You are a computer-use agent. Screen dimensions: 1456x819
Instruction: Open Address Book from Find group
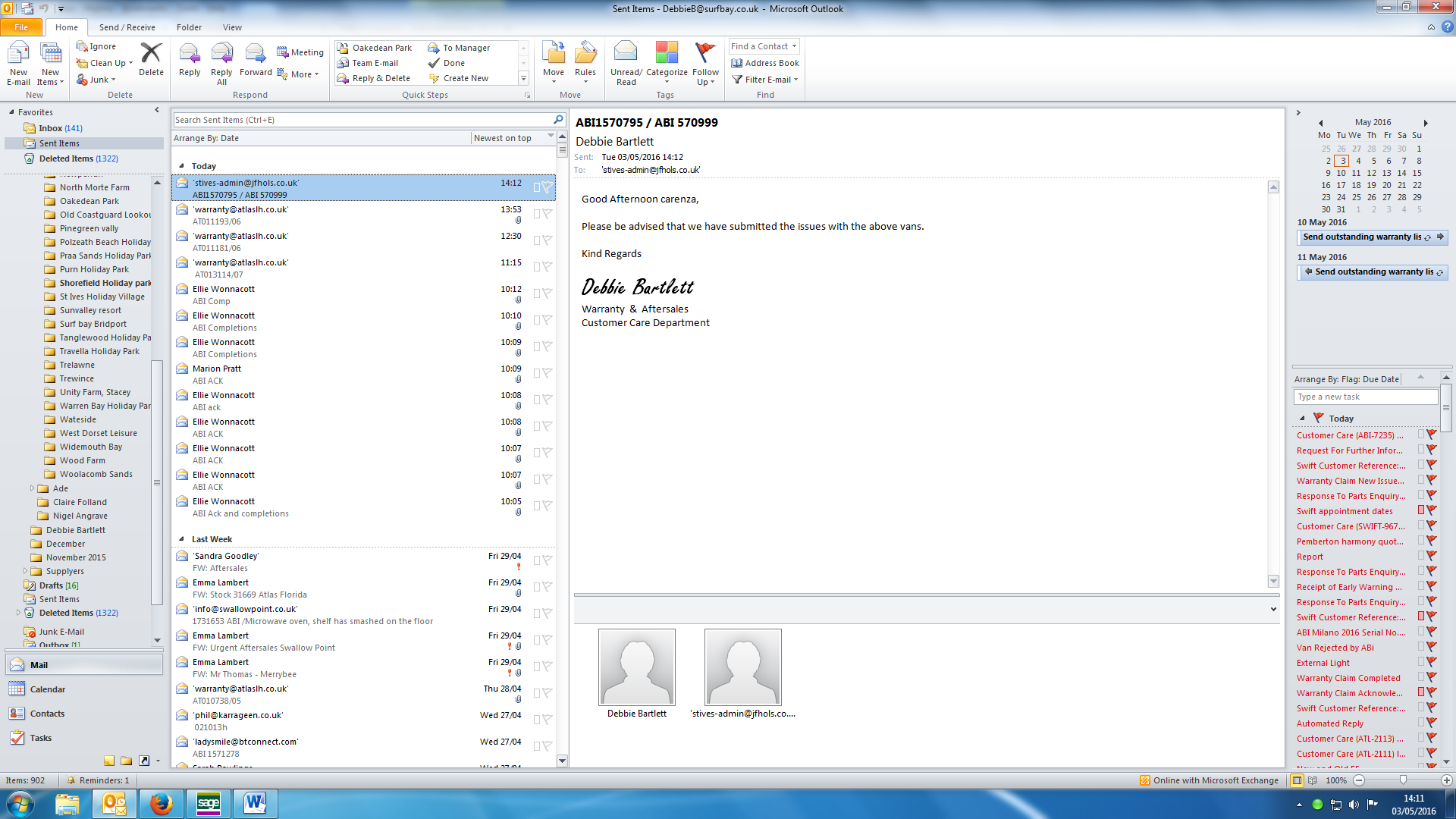click(765, 63)
